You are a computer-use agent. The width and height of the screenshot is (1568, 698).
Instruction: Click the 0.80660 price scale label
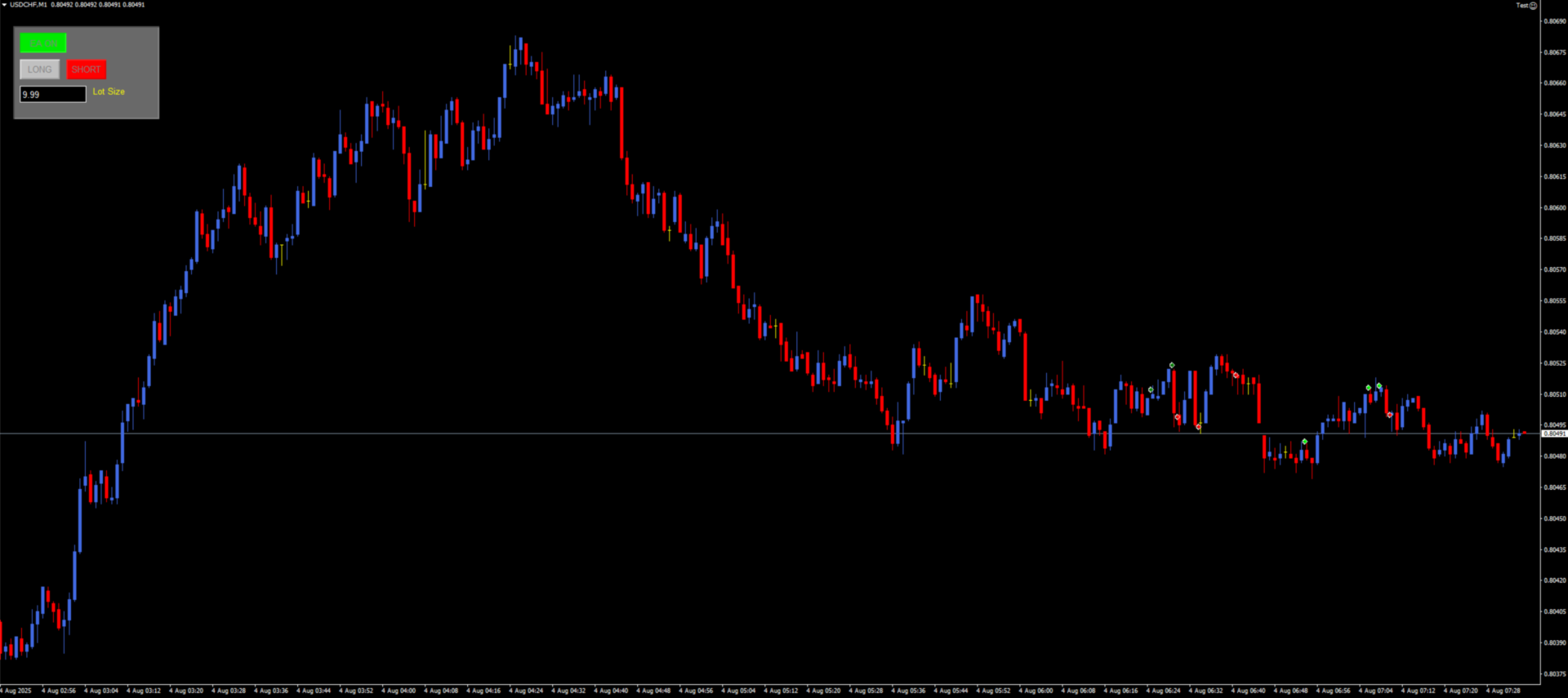coord(1554,83)
